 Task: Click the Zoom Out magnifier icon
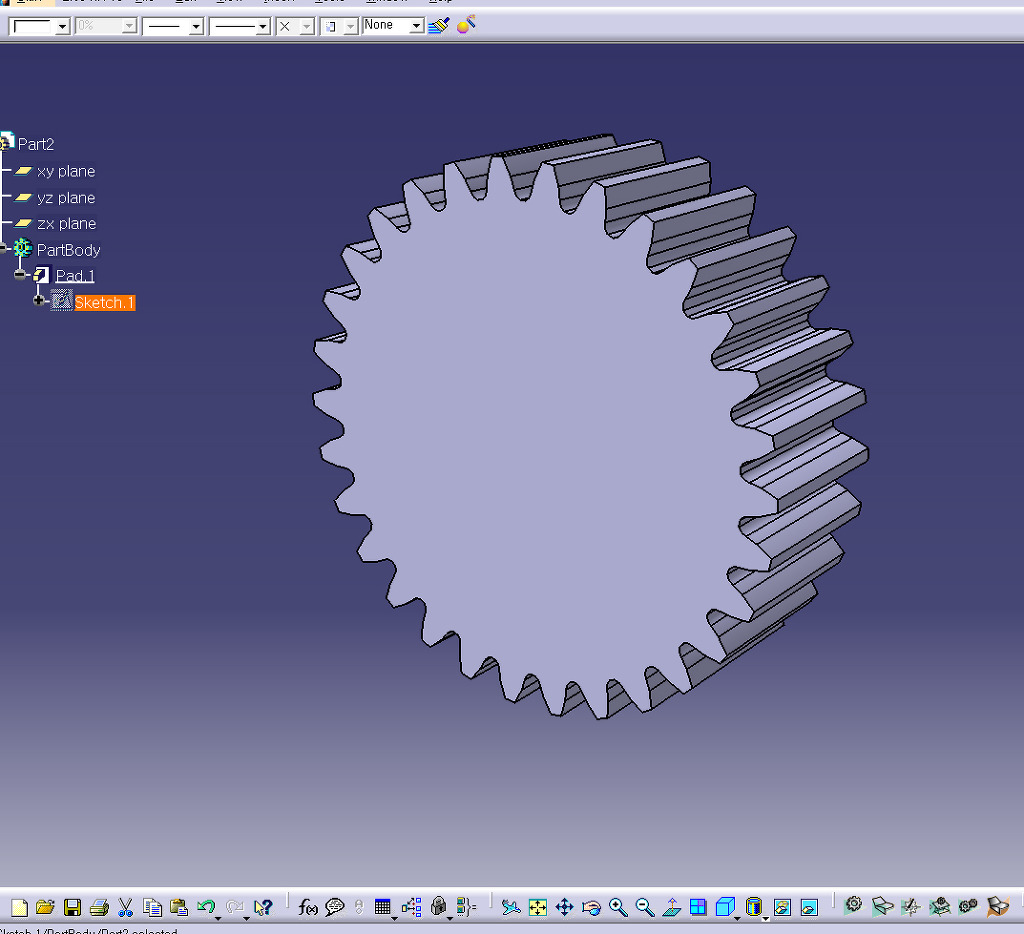tap(645, 907)
